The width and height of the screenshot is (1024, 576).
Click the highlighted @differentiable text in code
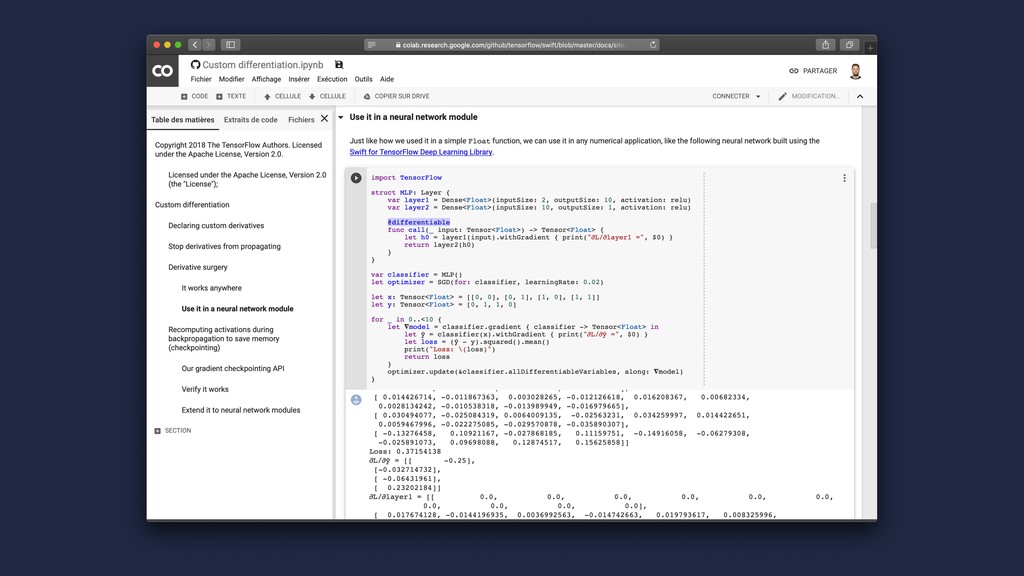(419, 222)
